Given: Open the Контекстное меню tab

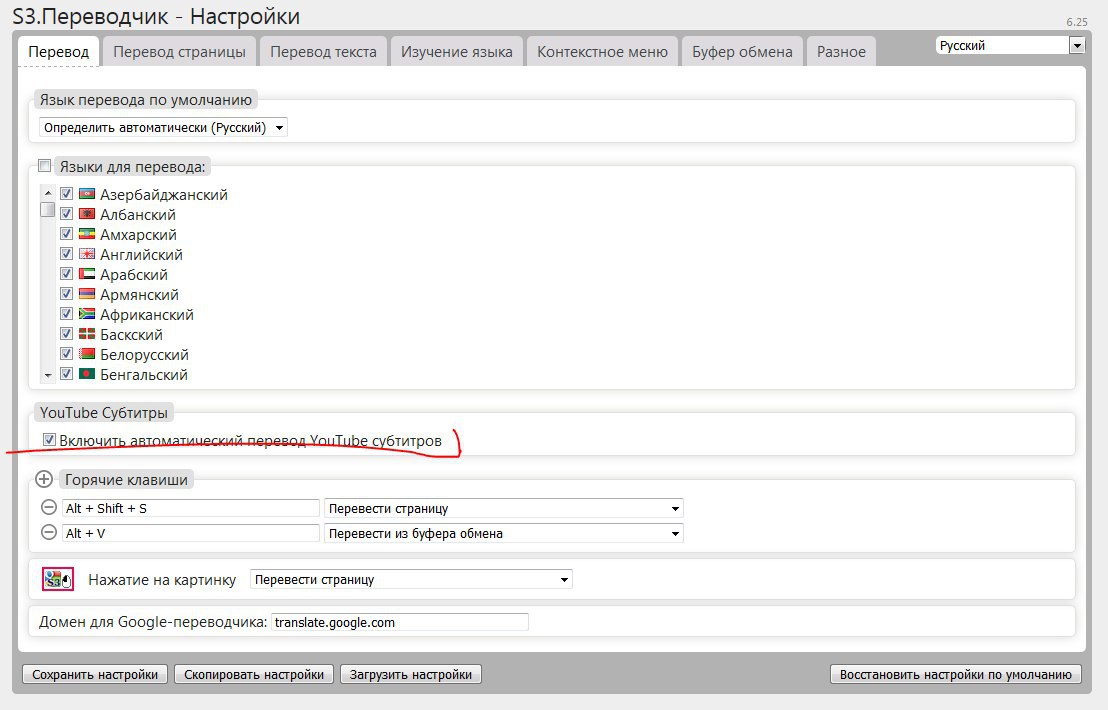Looking at the screenshot, I should point(602,52).
